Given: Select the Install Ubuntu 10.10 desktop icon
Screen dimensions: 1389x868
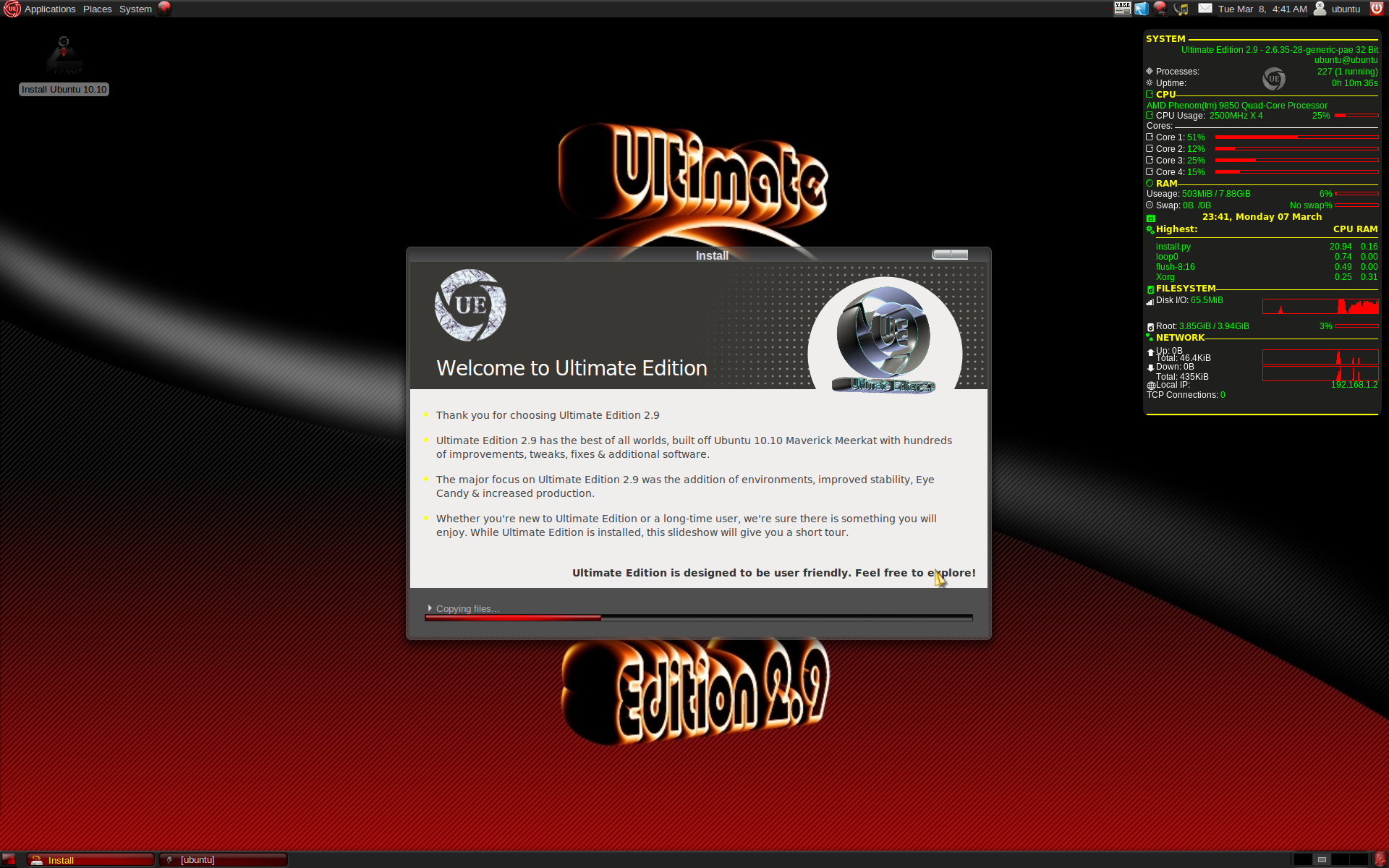Looking at the screenshot, I should [64, 65].
